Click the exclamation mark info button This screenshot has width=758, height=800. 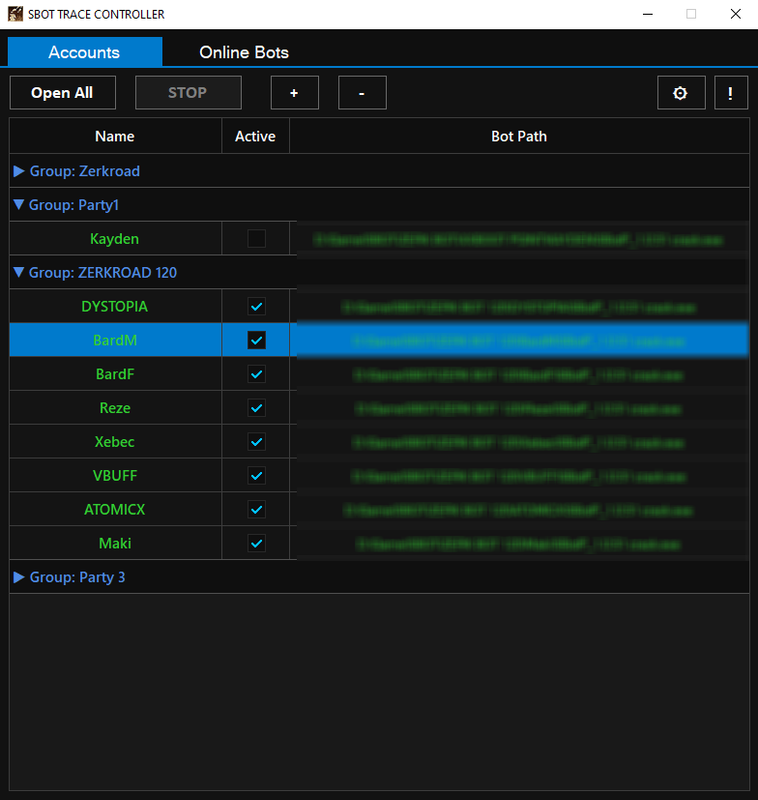pyautogui.click(x=731, y=93)
